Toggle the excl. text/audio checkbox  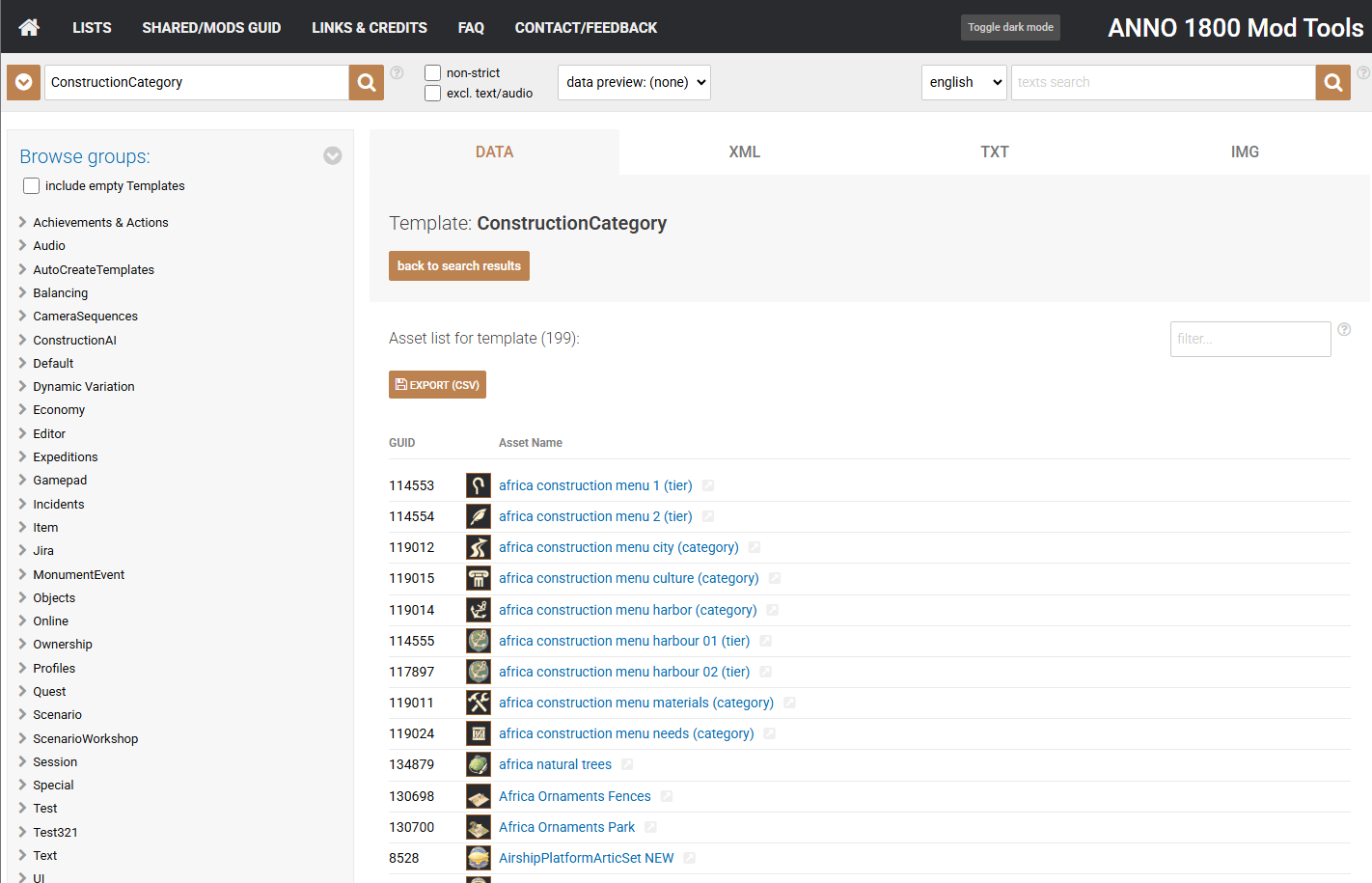coord(433,94)
